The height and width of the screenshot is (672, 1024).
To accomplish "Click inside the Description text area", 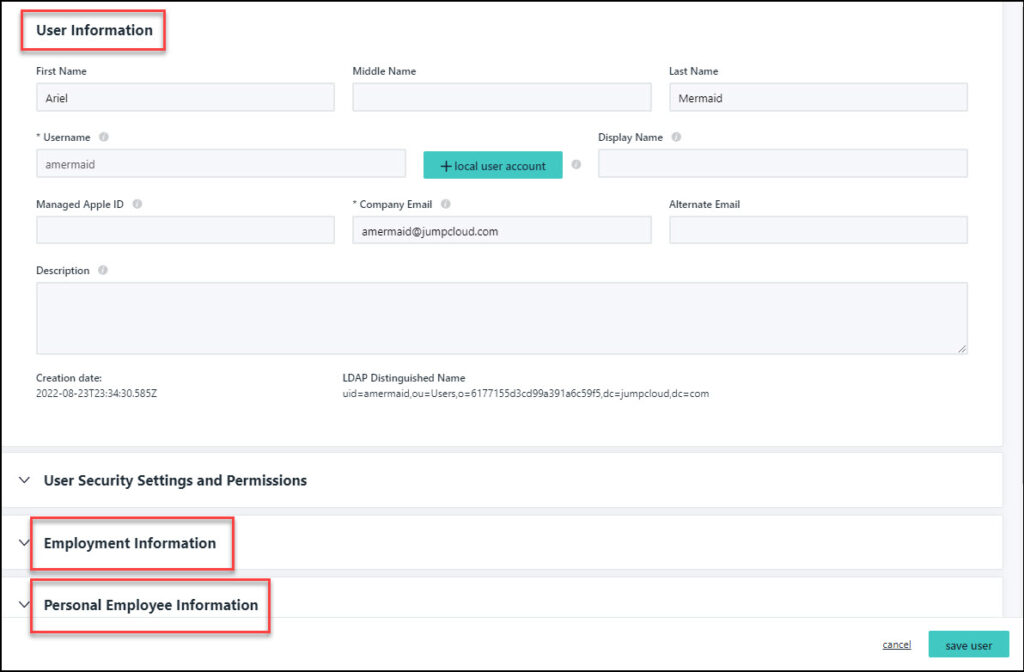I will click(501, 318).
